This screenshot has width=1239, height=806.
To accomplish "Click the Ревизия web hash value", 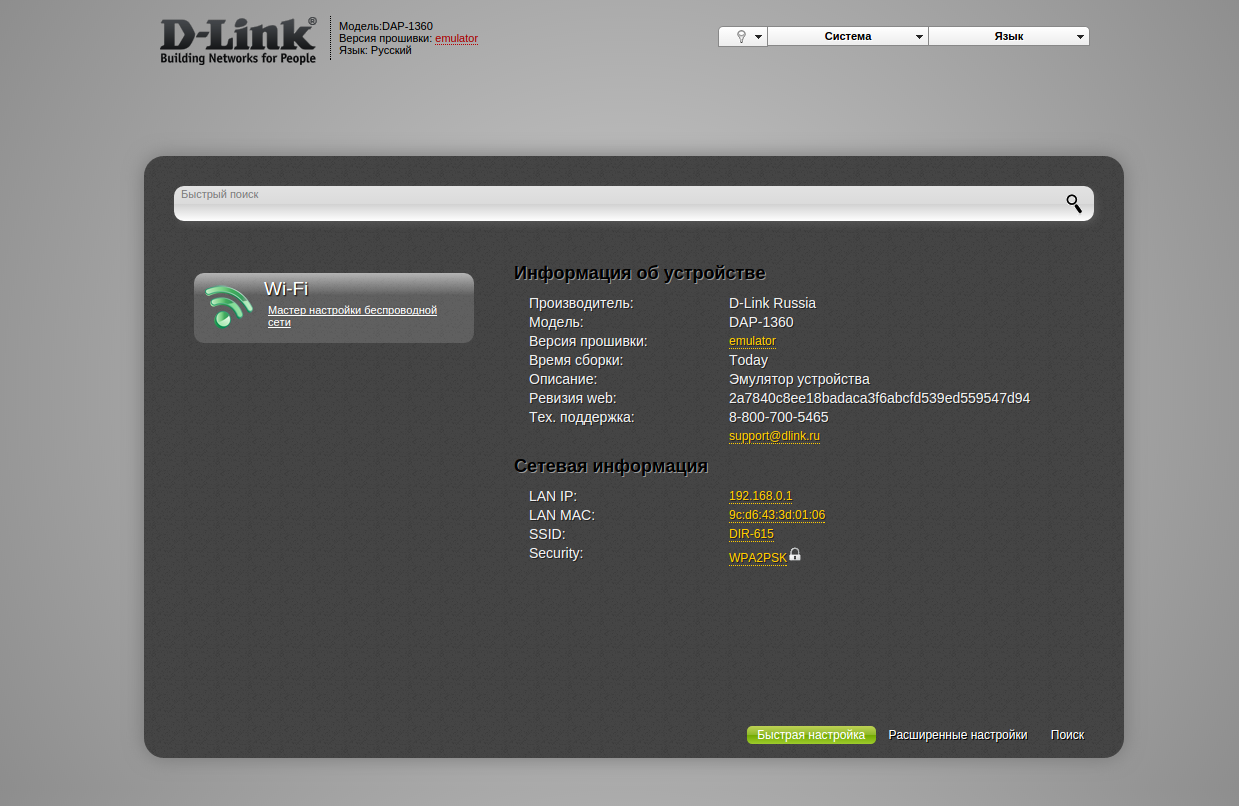I will pyautogui.click(x=879, y=398).
